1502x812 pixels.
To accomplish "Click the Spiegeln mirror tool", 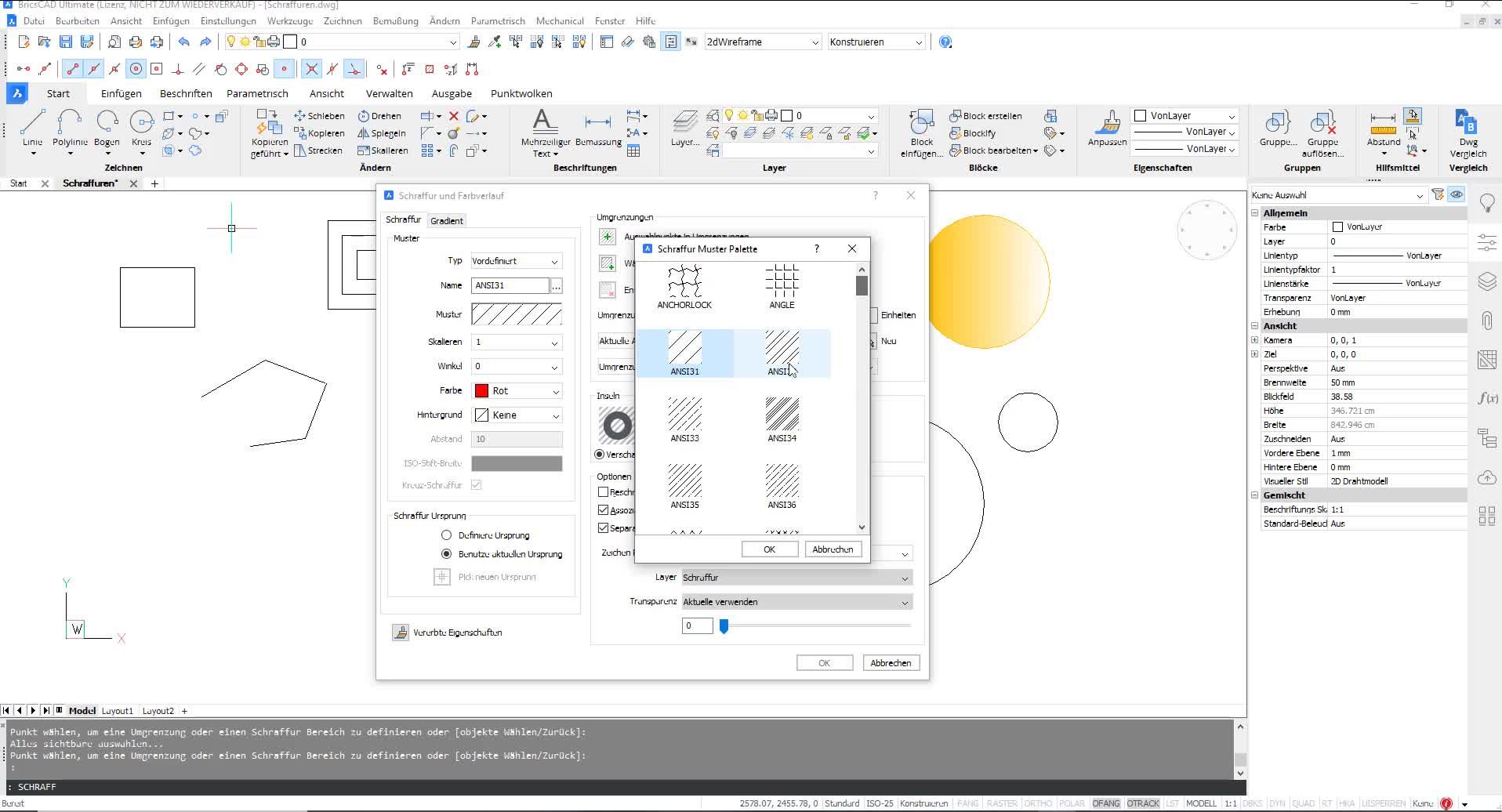I will click(x=382, y=133).
